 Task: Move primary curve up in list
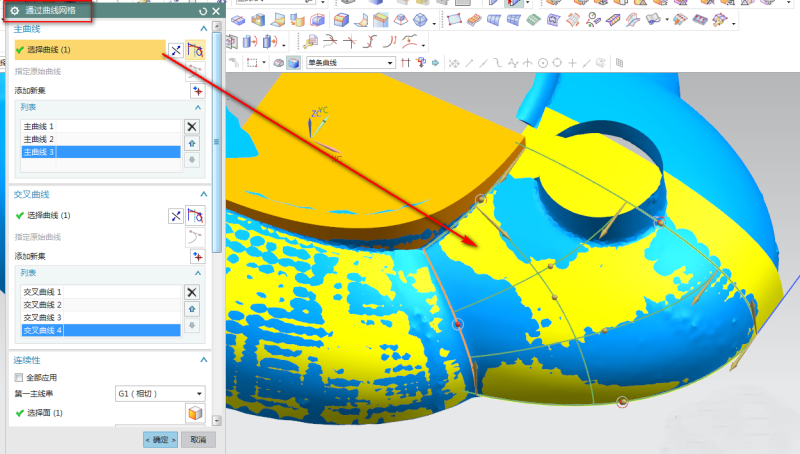coord(192,143)
